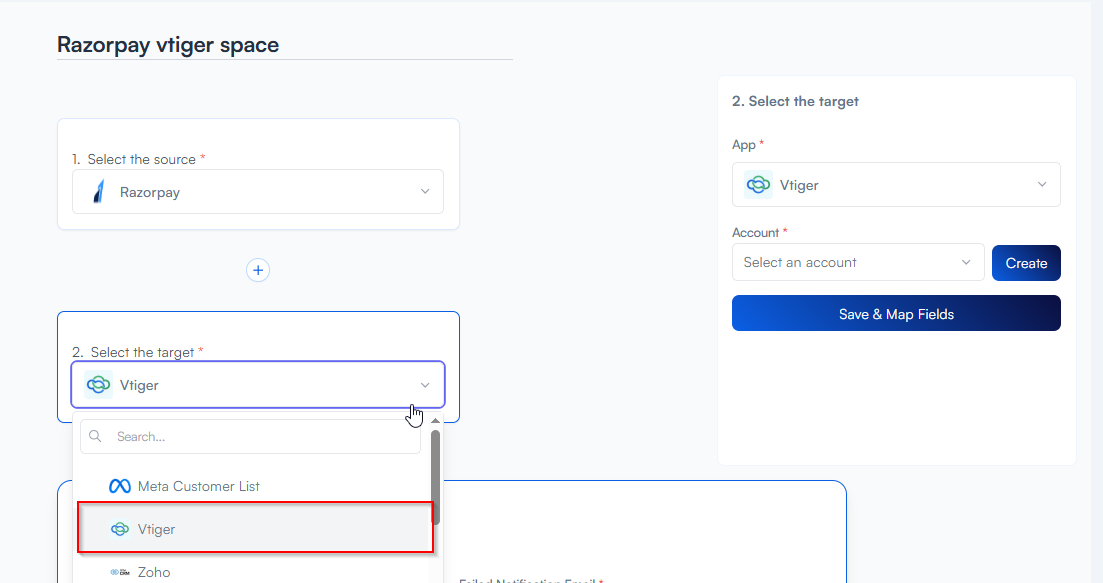Screen dimensions: 1103x583
Task: Click the plus icon to add step
Action: tap(258, 270)
